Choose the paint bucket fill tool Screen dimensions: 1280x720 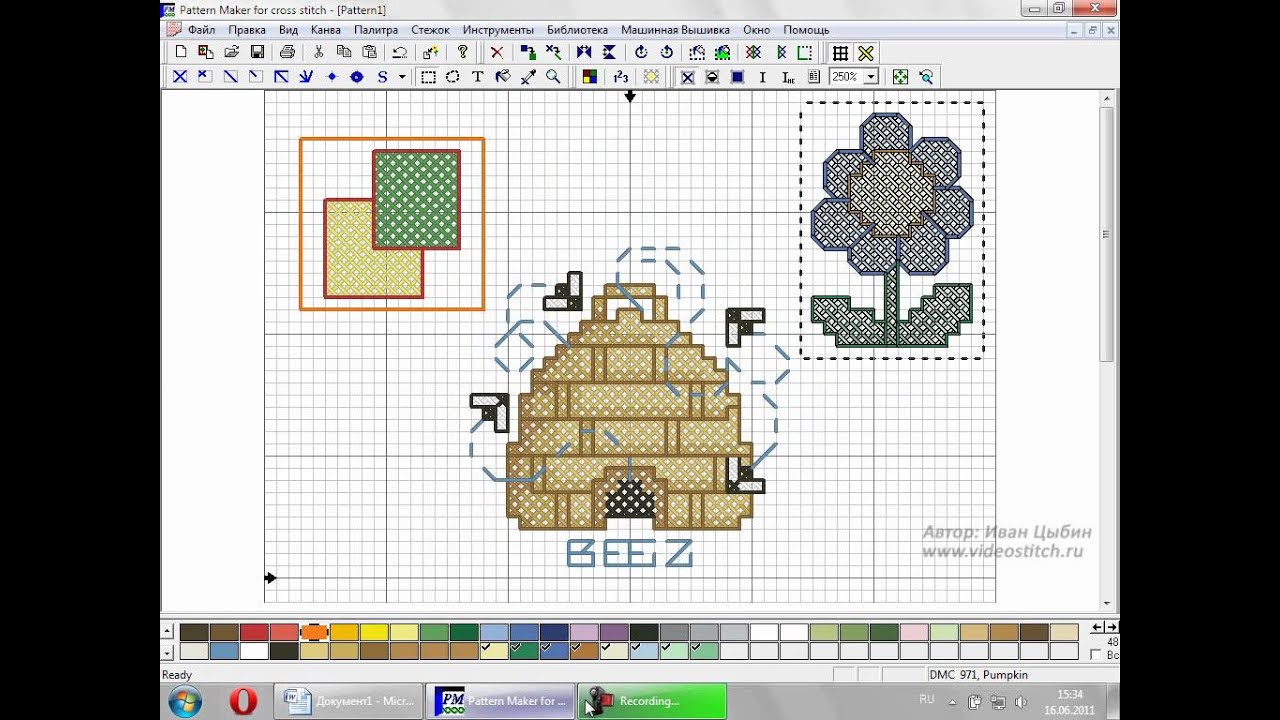(503, 77)
